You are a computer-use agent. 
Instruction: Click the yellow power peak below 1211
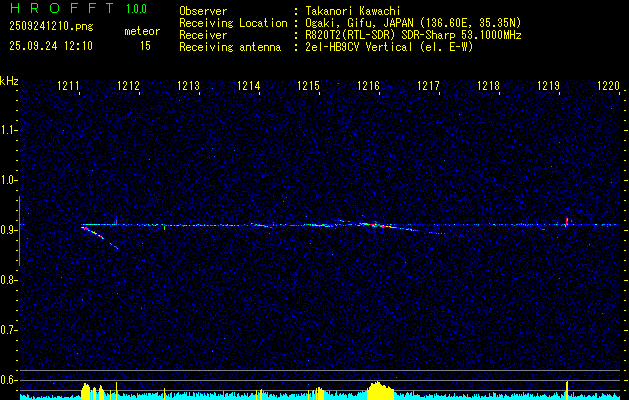(87, 389)
